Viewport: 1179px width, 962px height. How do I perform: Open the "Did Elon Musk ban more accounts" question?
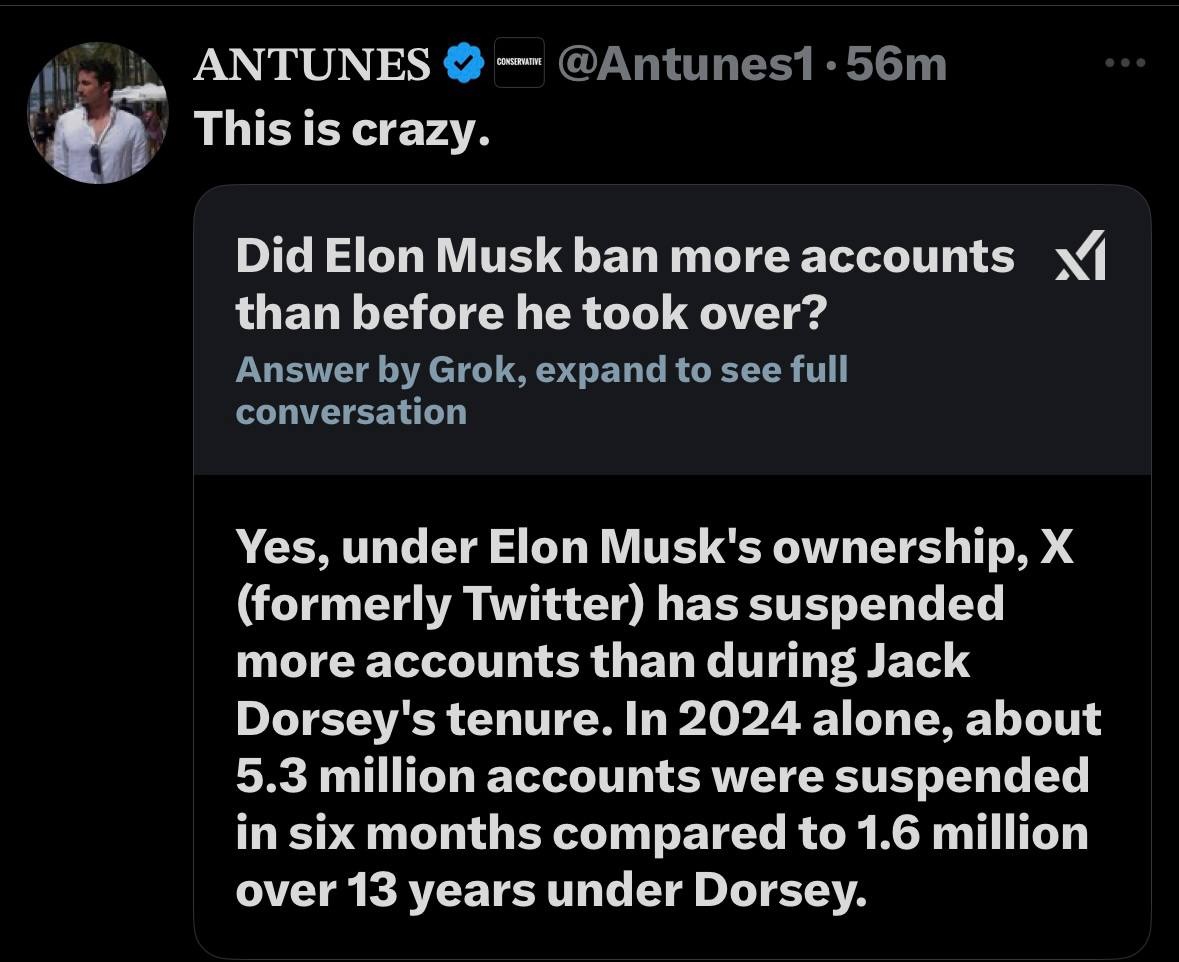pyautogui.click(x=625, y=256)
